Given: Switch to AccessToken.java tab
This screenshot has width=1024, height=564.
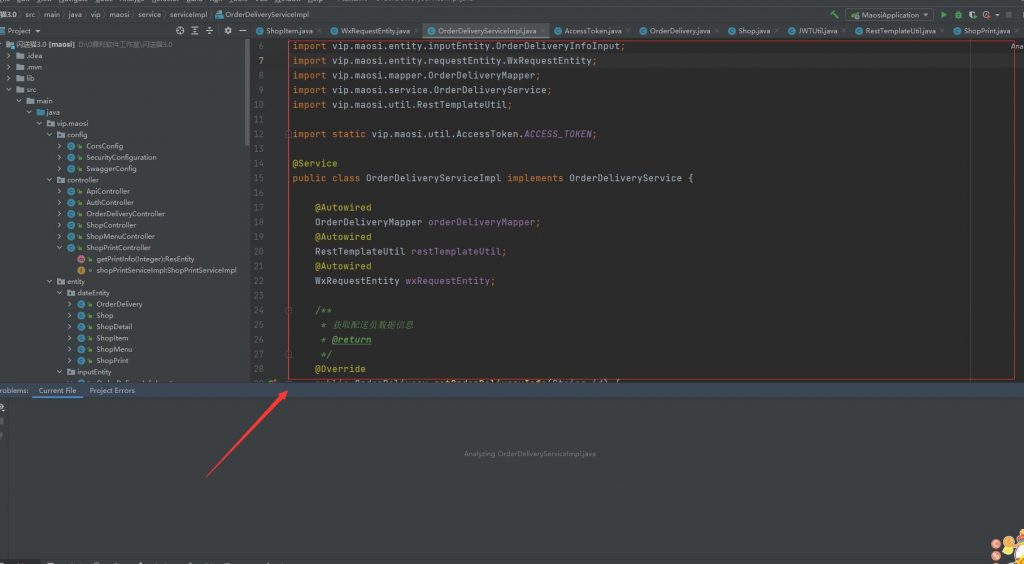Looking at the screenshot, I should click(x=592, y=31).
